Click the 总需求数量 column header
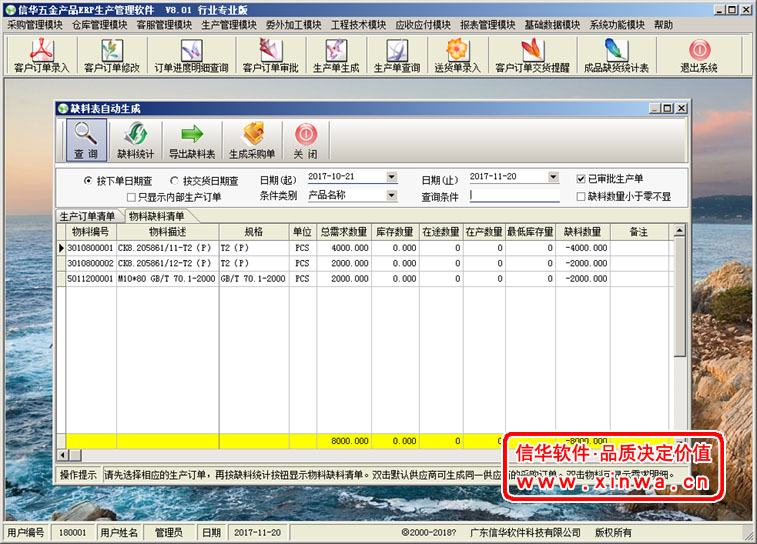This screenshot has width=757, height=544. [344, 232]
